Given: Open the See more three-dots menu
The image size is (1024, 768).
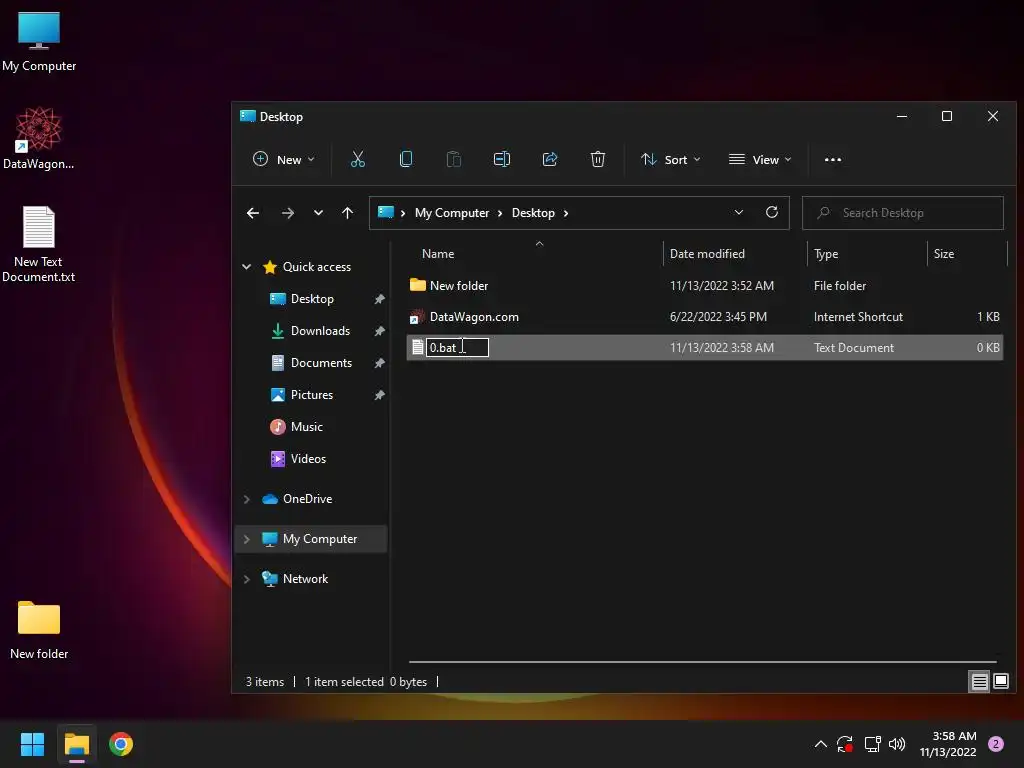Looking at the screenshot, I should coord(833,159).
